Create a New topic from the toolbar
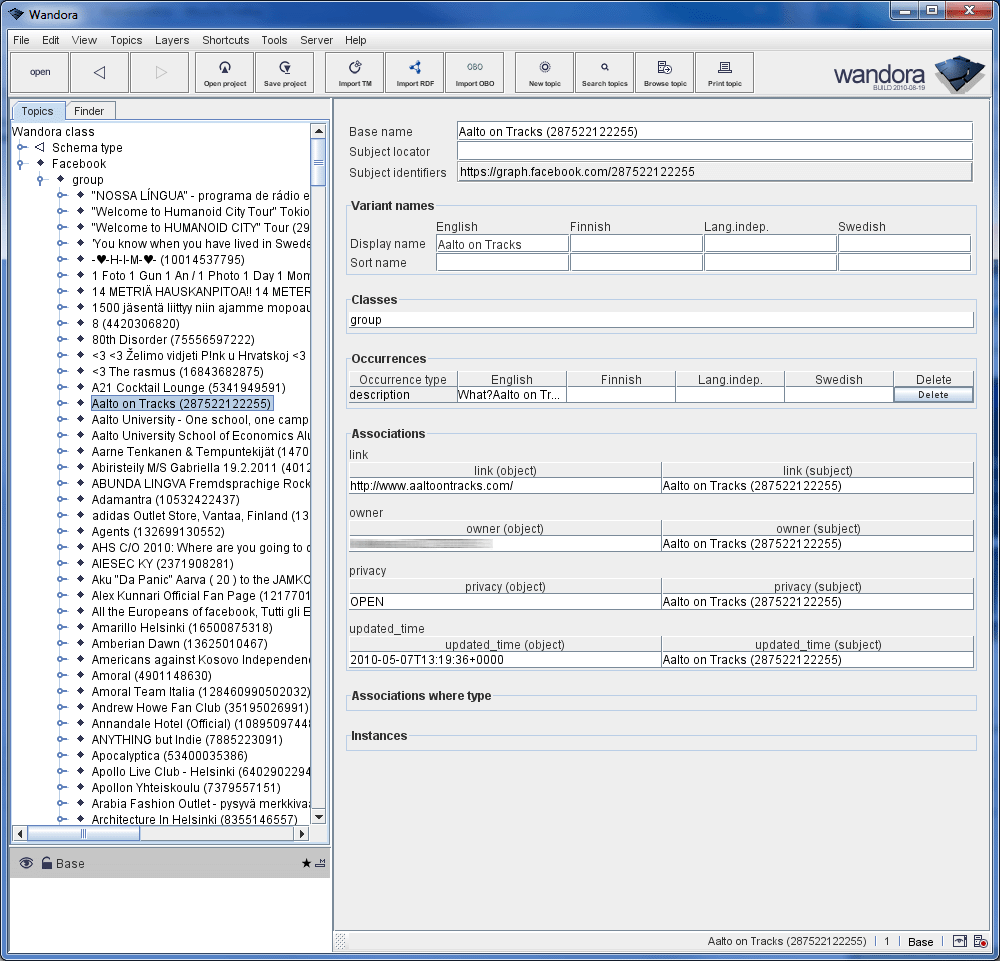The height and width of the screenshot is (961, 1000). [x=545, y=72]
